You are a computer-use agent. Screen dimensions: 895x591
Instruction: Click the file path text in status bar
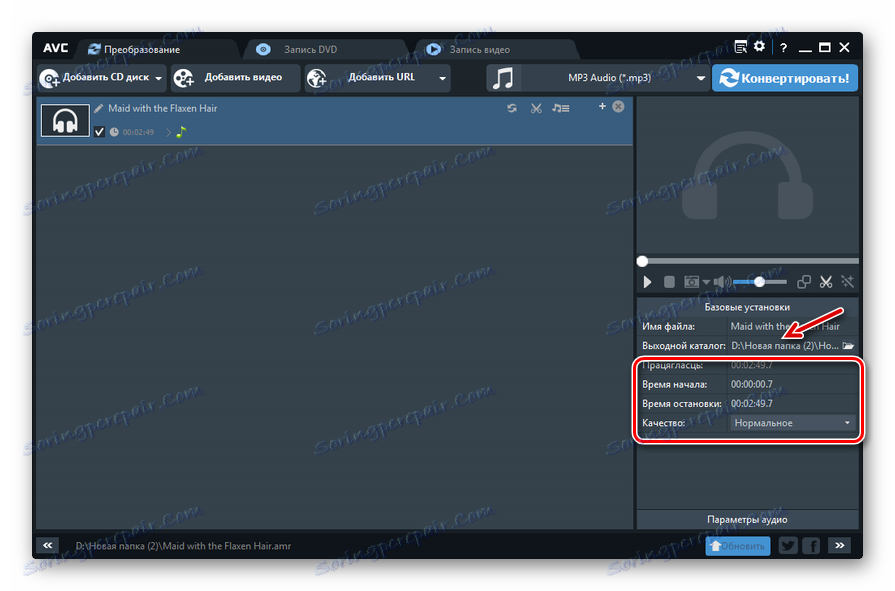click(x=183, y=546)
